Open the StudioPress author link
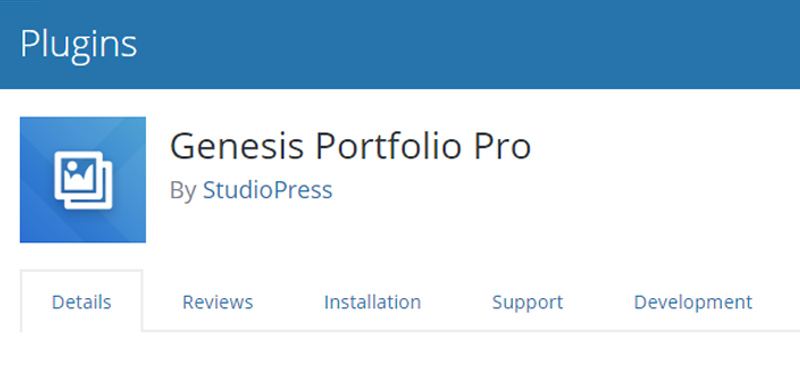This screenshot has width=800, height=388. (268, 190)
